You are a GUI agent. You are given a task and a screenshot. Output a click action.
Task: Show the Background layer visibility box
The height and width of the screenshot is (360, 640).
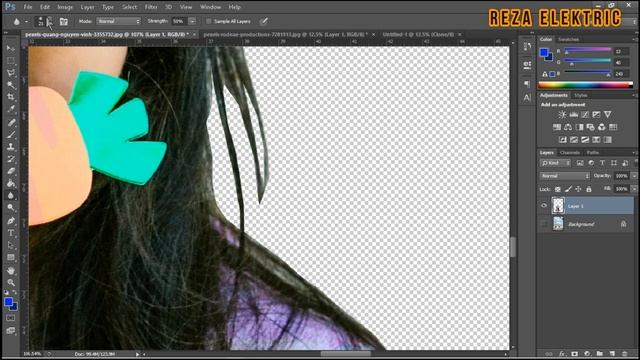click(x=544, y=224)
